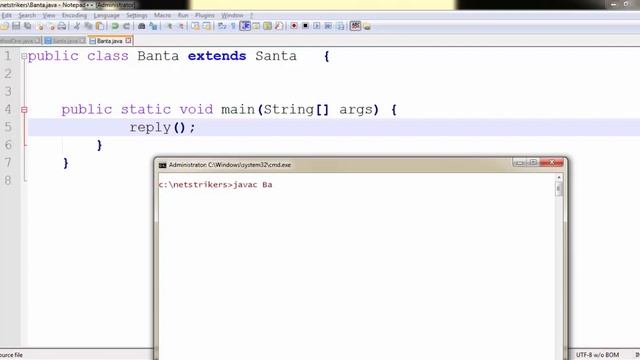This screenshot has width=640, height=360.
Task: Open the Search menu
Action: point(27,16)
